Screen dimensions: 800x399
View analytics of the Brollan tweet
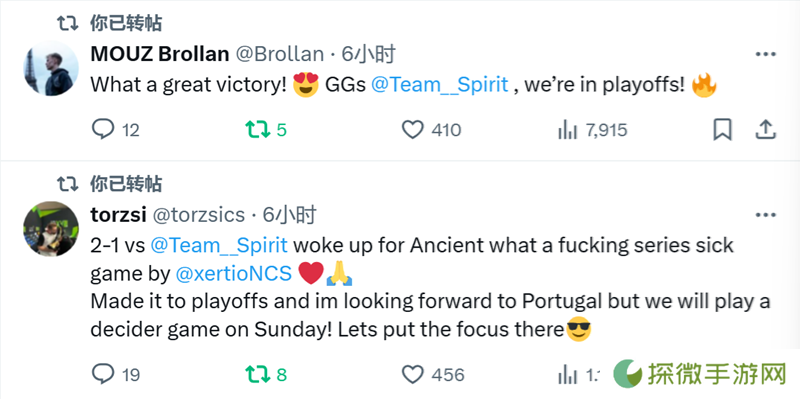point(592,130)
